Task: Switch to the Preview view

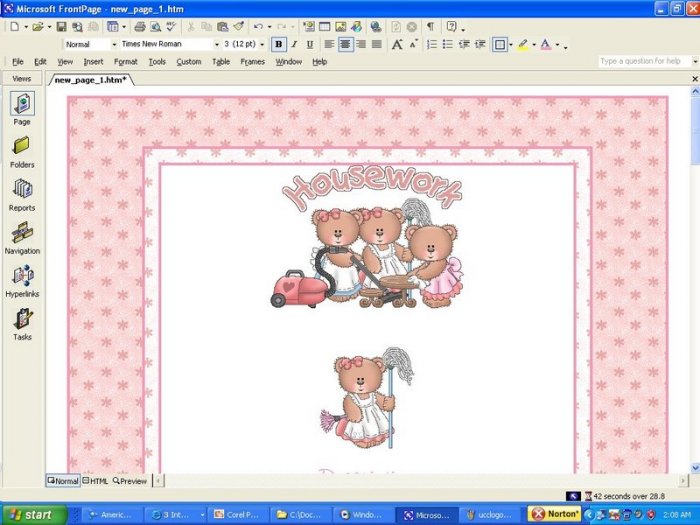Action: pyautogui.click(x=129, y=481)
